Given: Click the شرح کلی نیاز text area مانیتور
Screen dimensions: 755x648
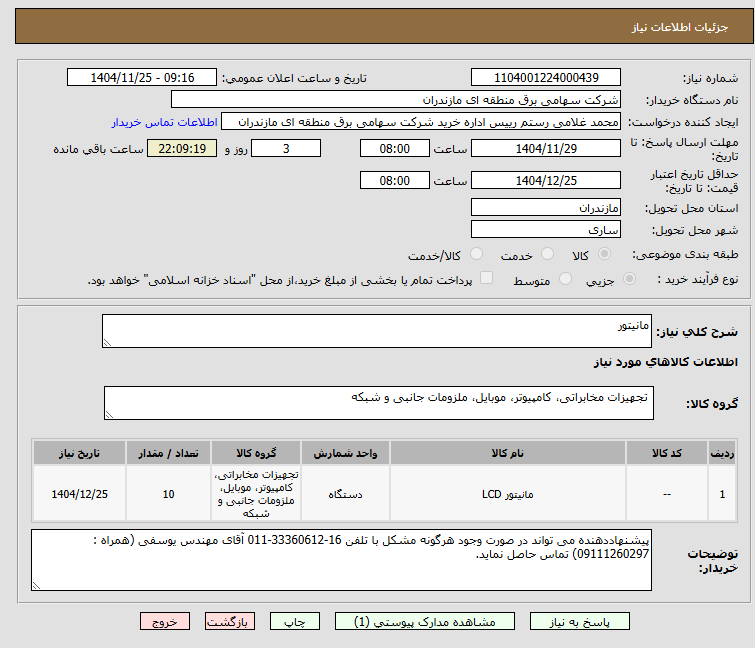Looking at the screenshot, I should (377, 331).
